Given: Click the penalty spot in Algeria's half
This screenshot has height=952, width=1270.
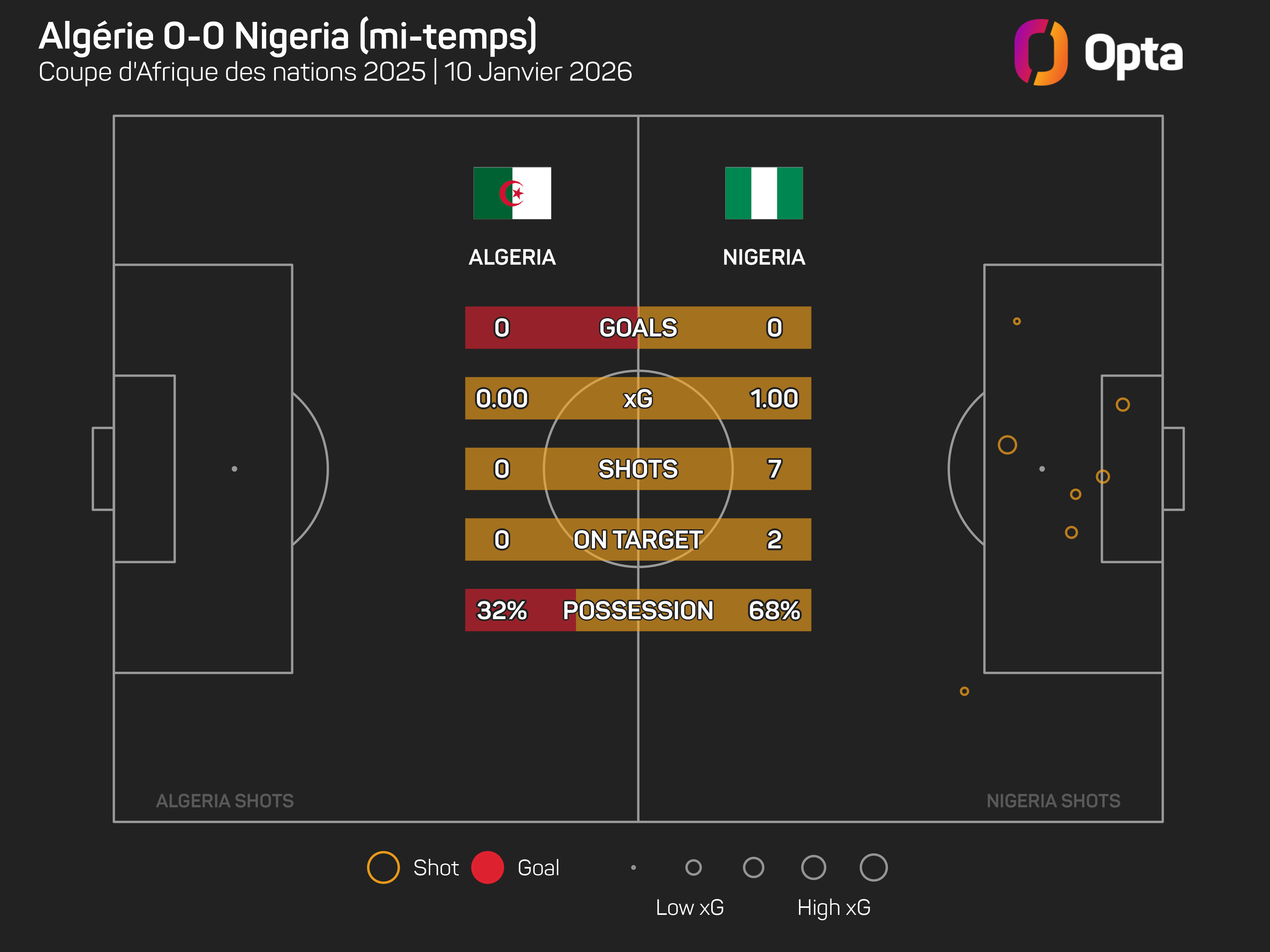Looking at the screenshot, I should (x=234, y=469).
